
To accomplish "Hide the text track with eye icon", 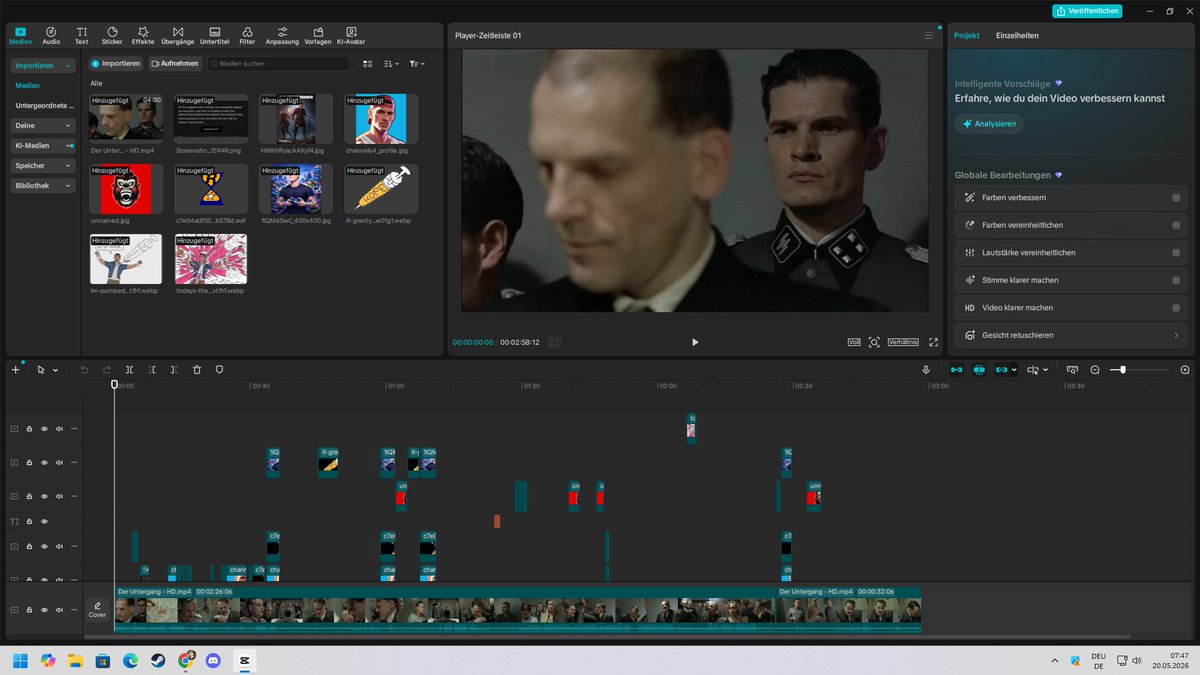I will coord(44,521).
